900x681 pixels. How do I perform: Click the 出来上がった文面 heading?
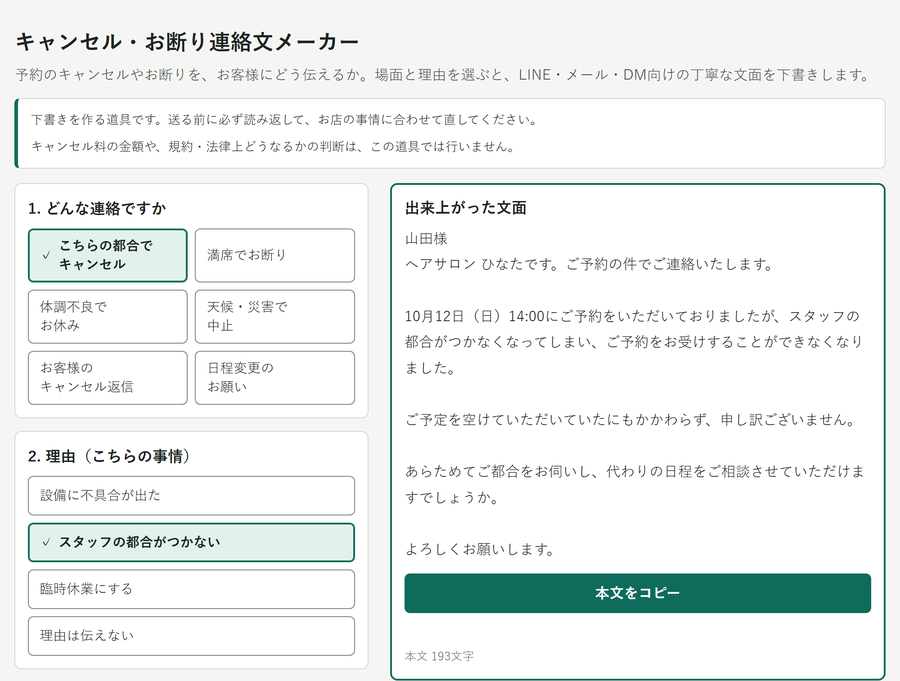click(465, 208)
